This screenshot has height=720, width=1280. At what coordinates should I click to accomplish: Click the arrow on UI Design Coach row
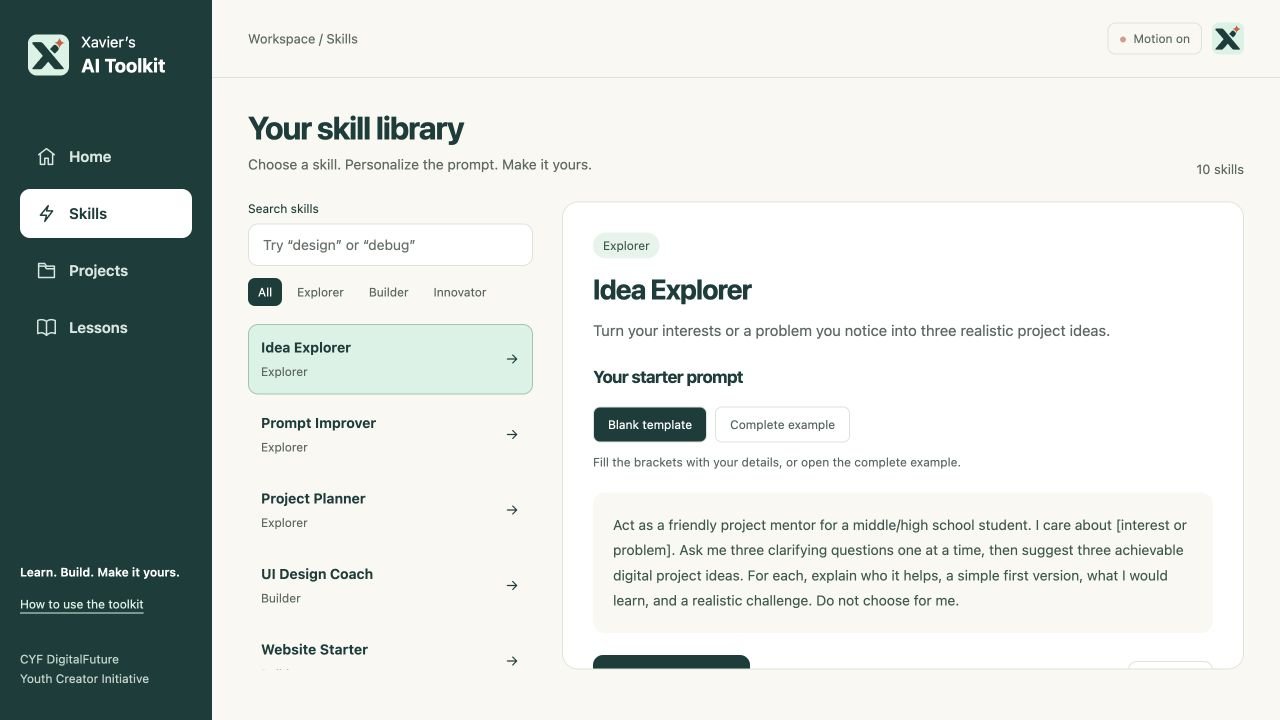512,585
